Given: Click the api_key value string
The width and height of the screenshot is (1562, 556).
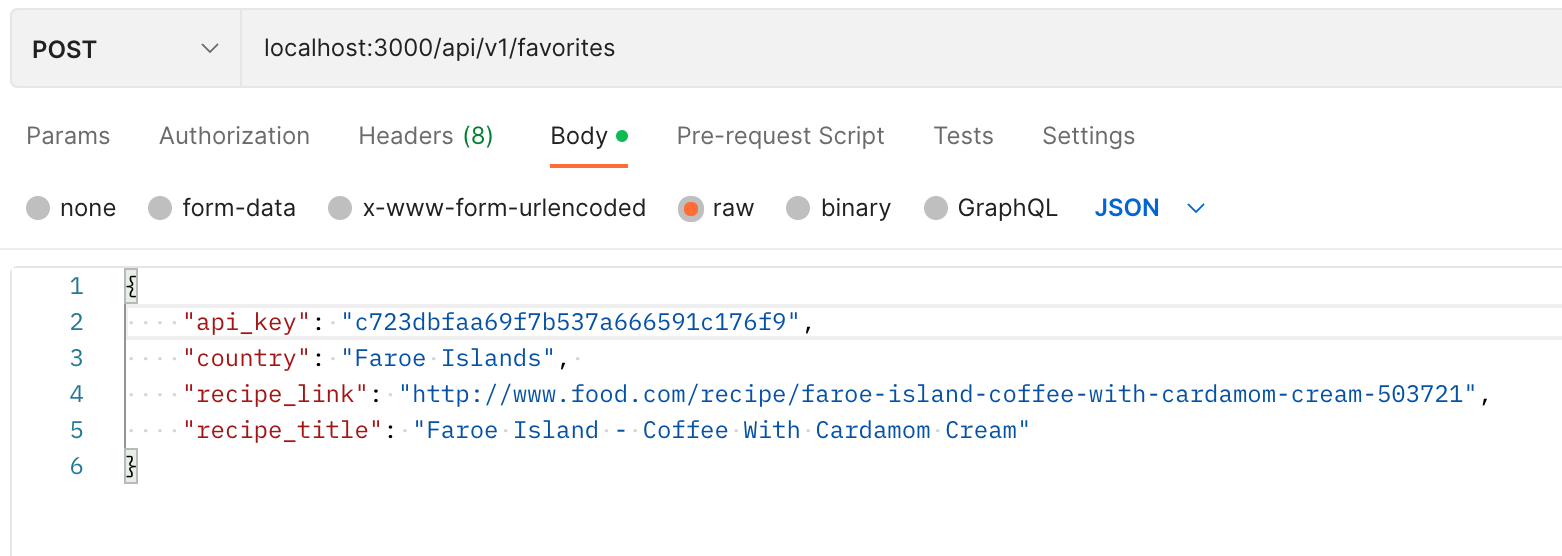Looking at the screenshot, I should click(x=571, y=322).
